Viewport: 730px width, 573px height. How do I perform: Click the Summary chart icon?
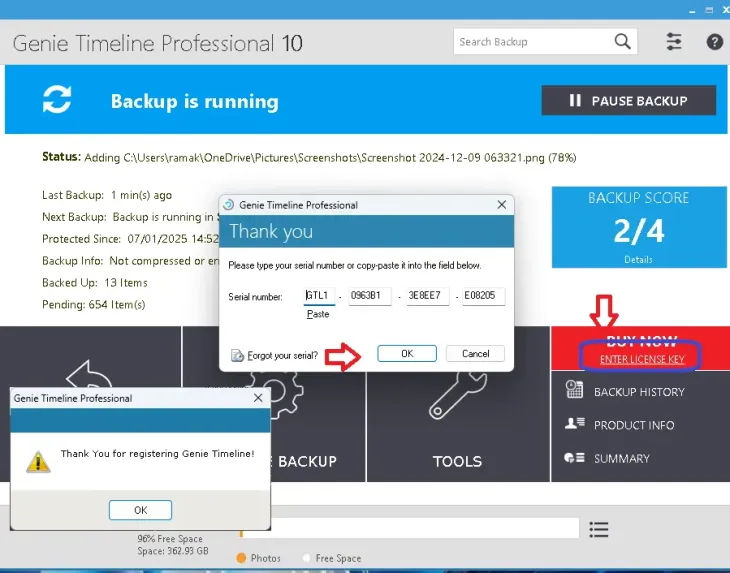click(574, 458)
